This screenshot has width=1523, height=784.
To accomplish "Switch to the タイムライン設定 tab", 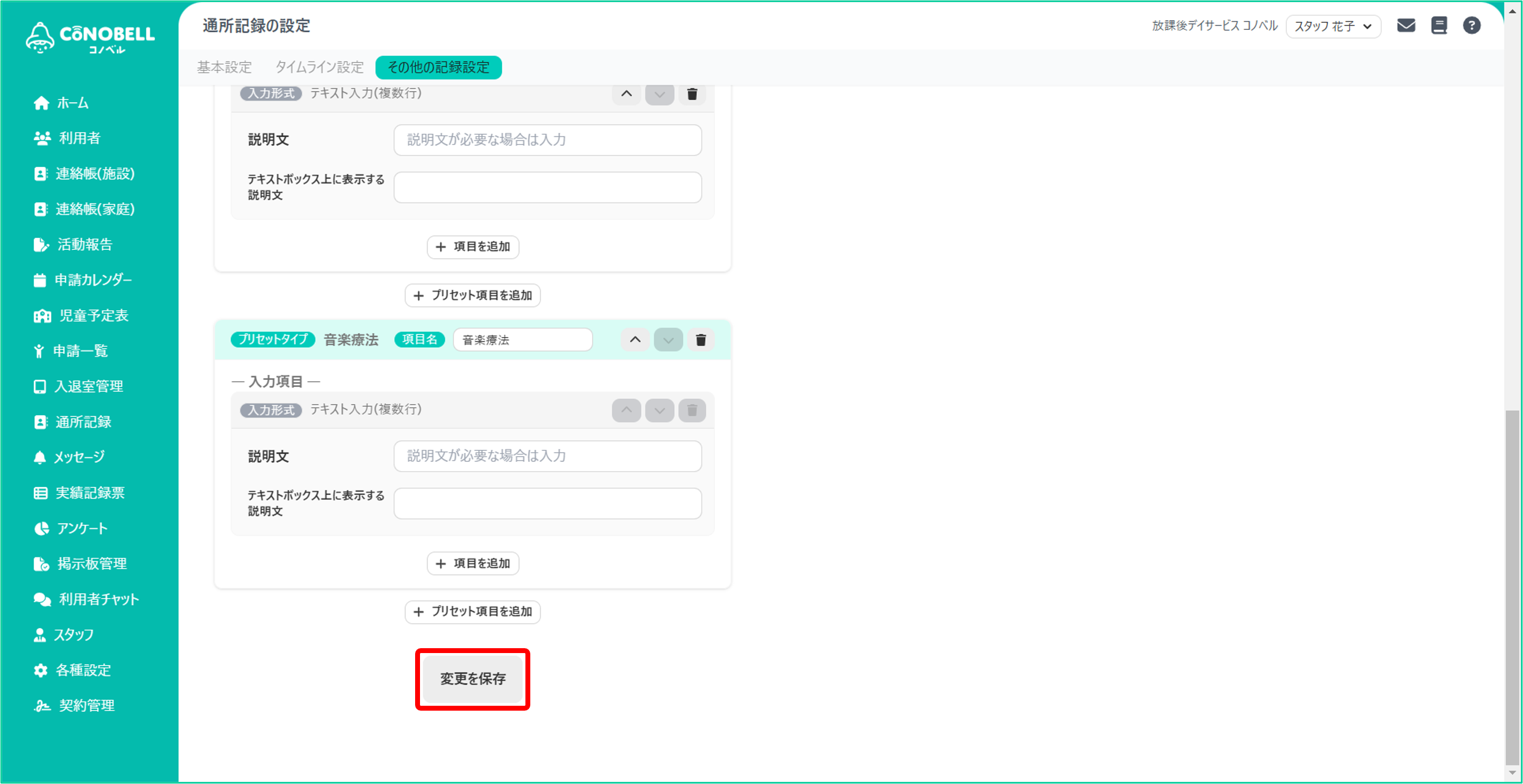I will (x=319, y=67).
